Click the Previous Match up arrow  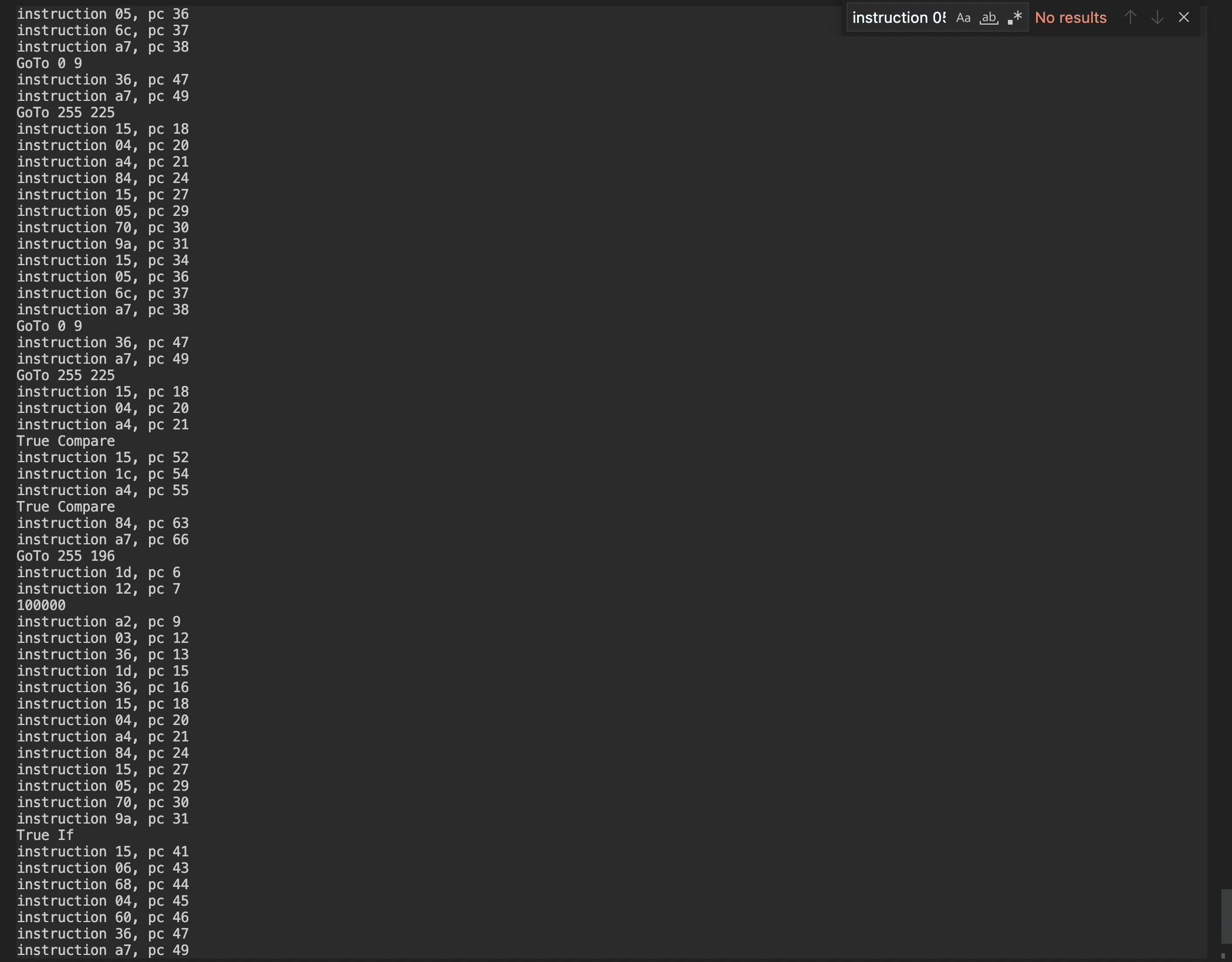pos(1131,18)
